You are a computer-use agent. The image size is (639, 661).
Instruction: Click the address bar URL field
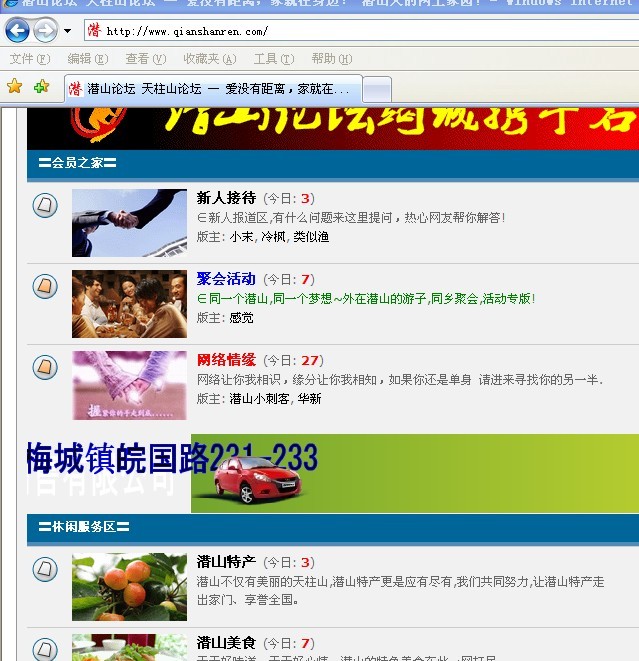pyautogui.click(x=360, y=31)
